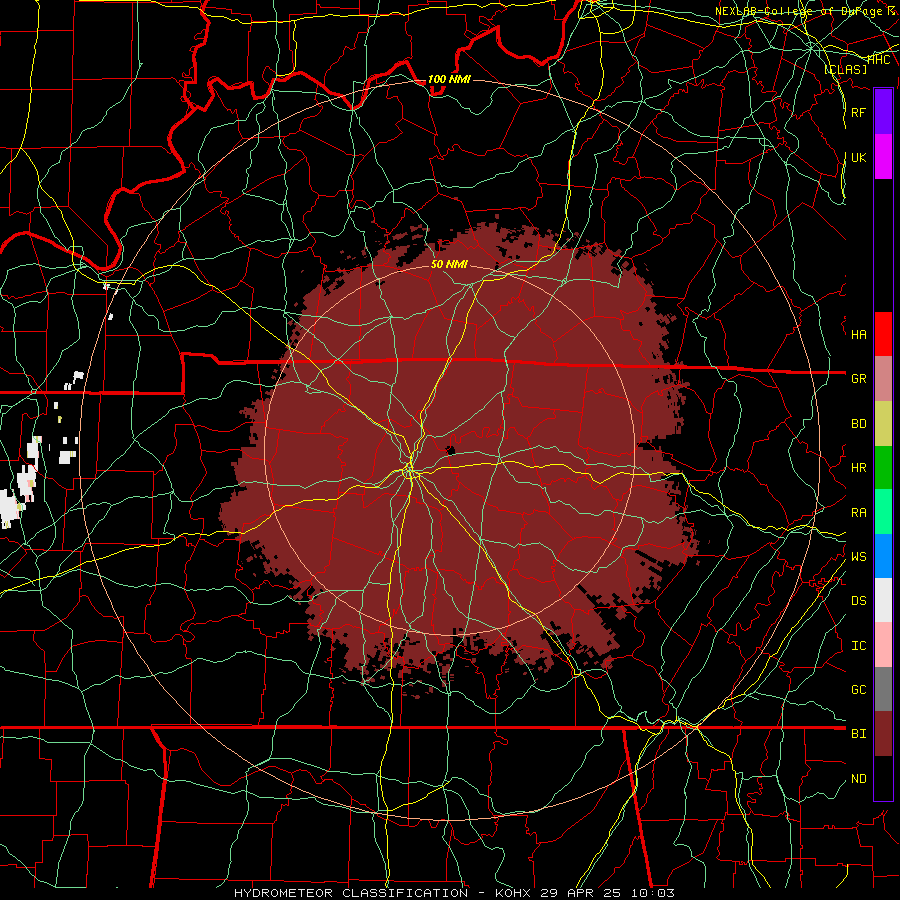Click the "BI" legend label

pos(858,734)
